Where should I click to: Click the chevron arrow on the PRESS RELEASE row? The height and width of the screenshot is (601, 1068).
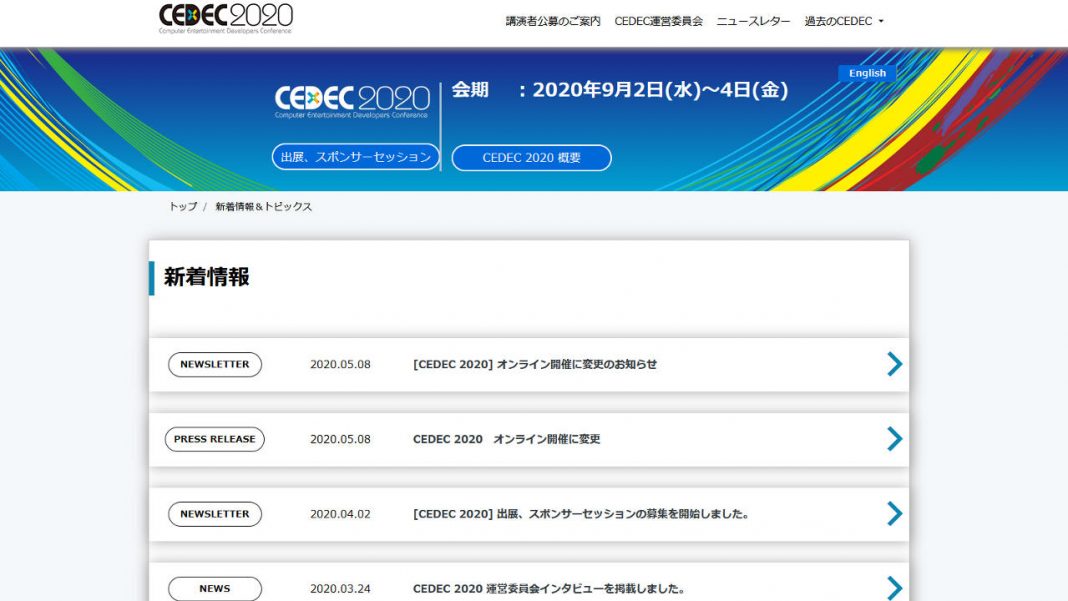tap(893, 438)
